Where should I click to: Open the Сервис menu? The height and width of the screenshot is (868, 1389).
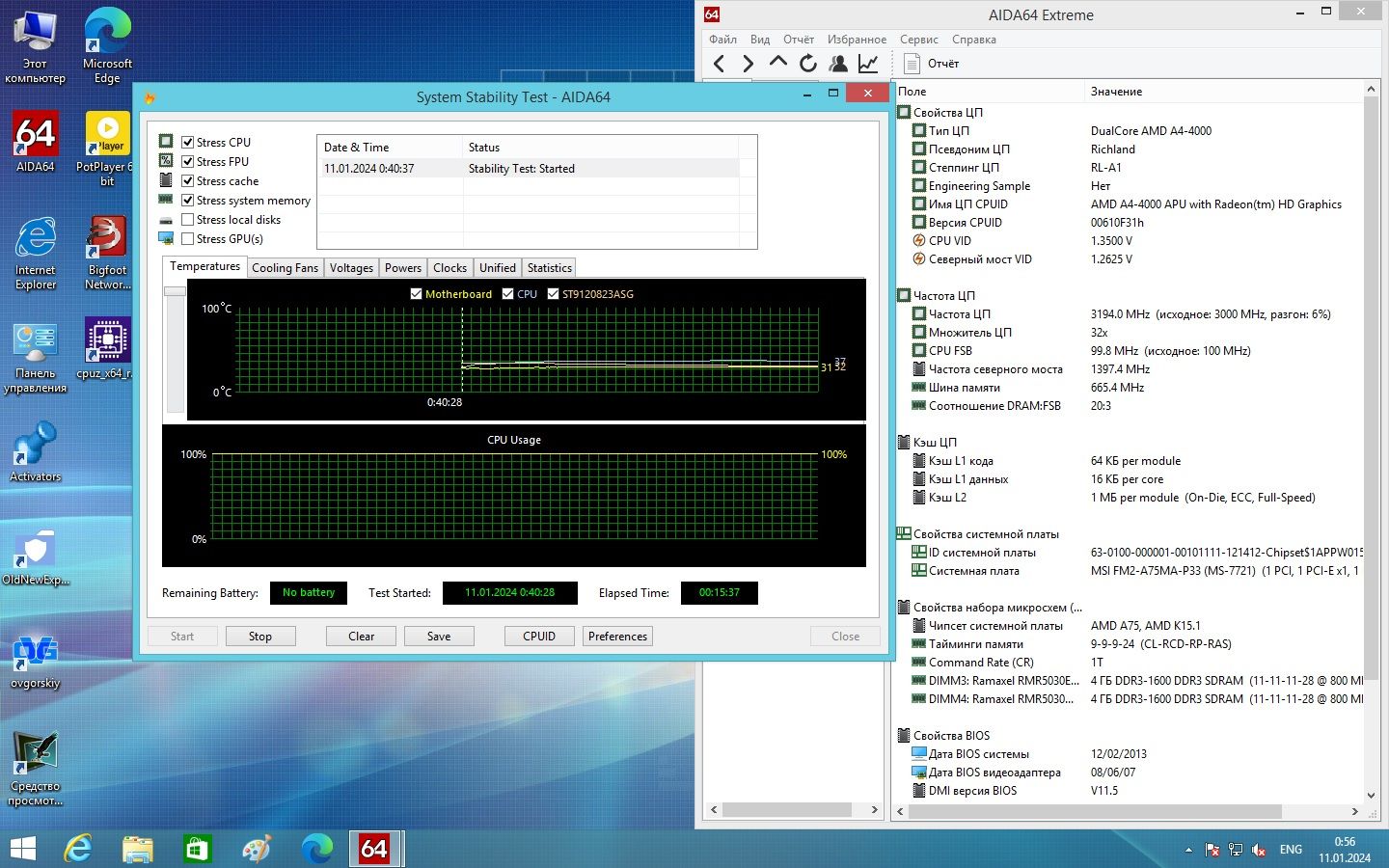919,40
